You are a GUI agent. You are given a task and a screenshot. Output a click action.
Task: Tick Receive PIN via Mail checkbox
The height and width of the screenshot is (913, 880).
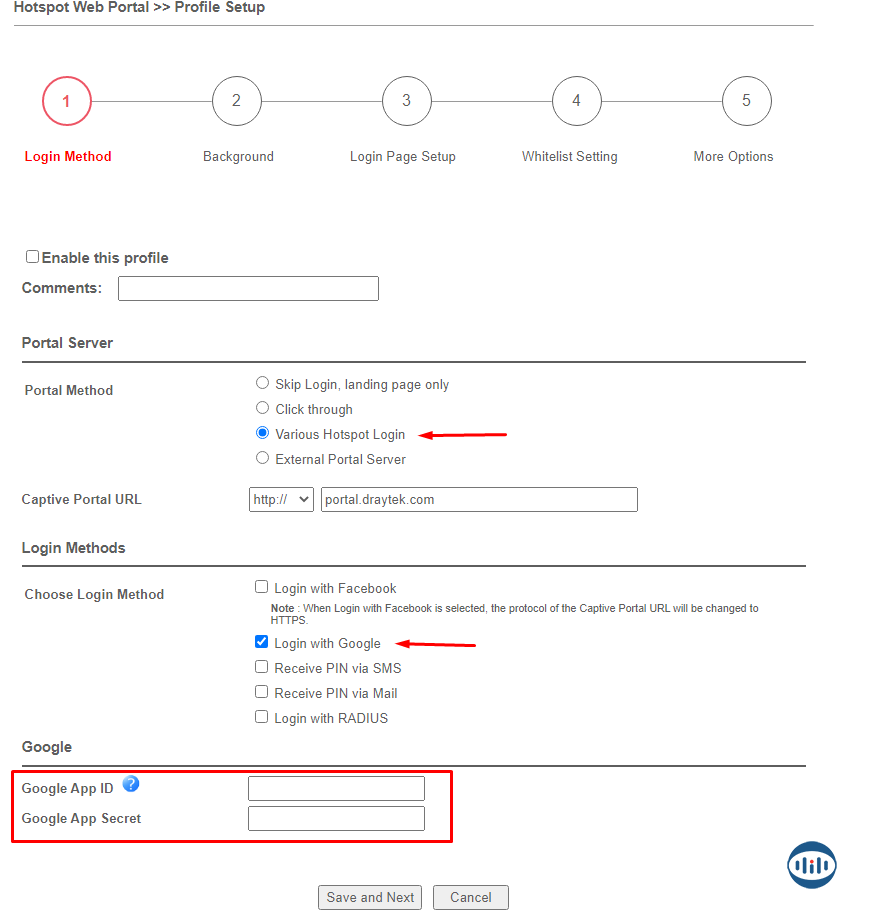tap(262, 692)
